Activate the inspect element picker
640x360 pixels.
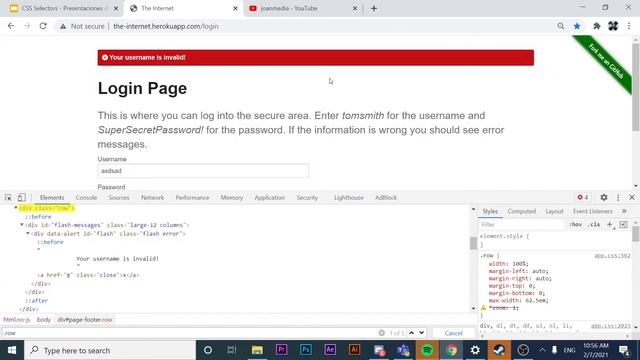(8, 198)
